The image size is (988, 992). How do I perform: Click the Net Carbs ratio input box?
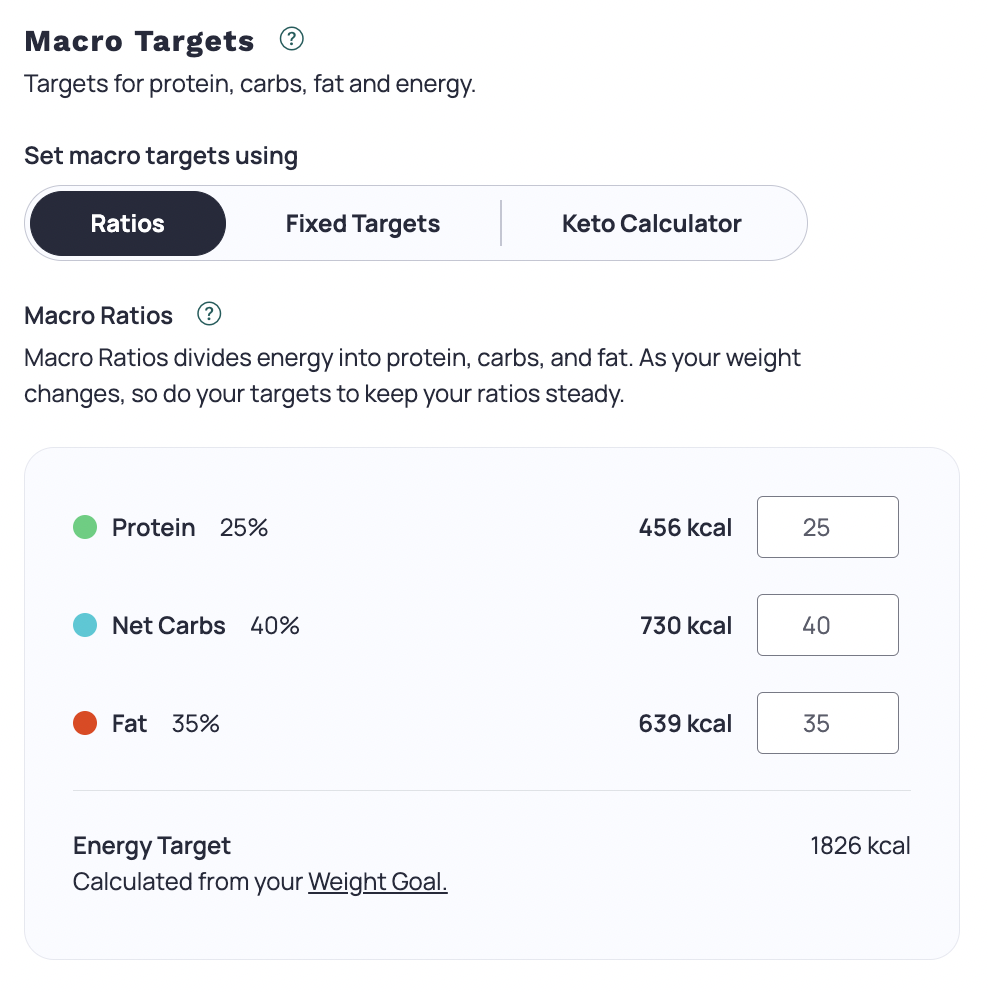click(827, 625)
